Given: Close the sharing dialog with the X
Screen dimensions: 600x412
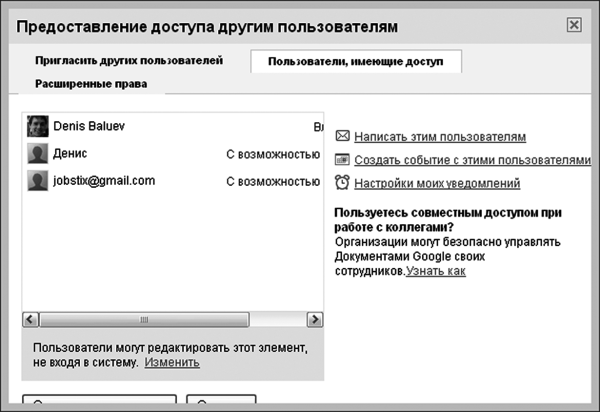Looking at the screenshot, I should (x=573, y=25).
